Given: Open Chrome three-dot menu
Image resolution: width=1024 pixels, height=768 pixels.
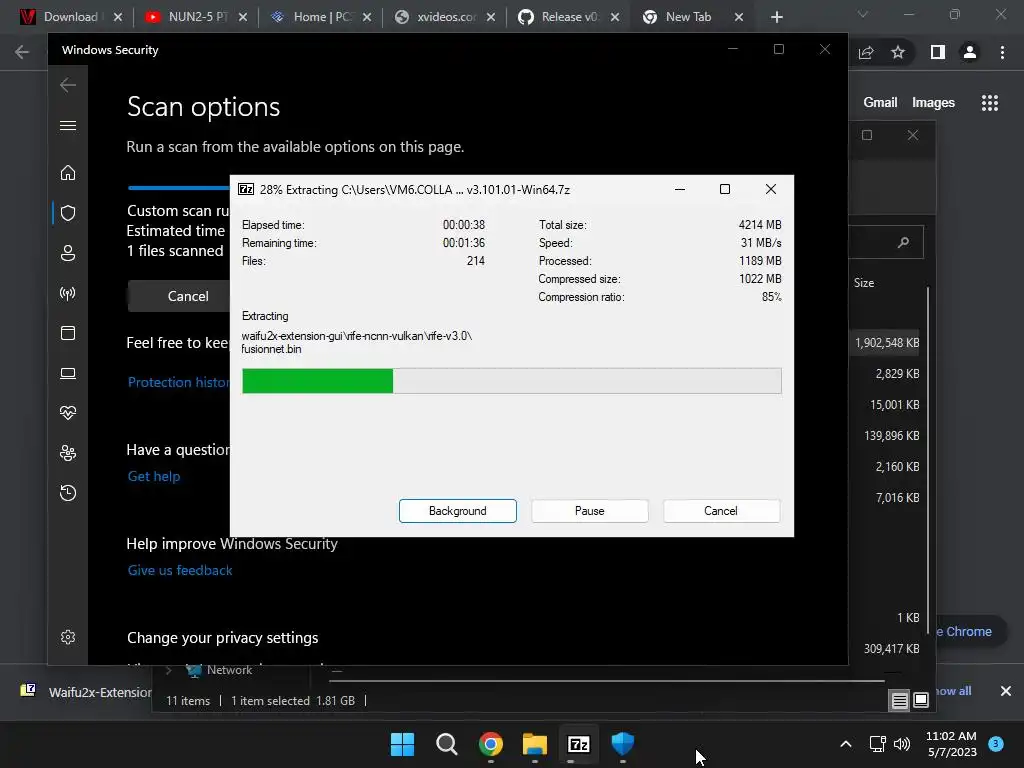Looking at the screenshot, I should [x=1002, y=52].
